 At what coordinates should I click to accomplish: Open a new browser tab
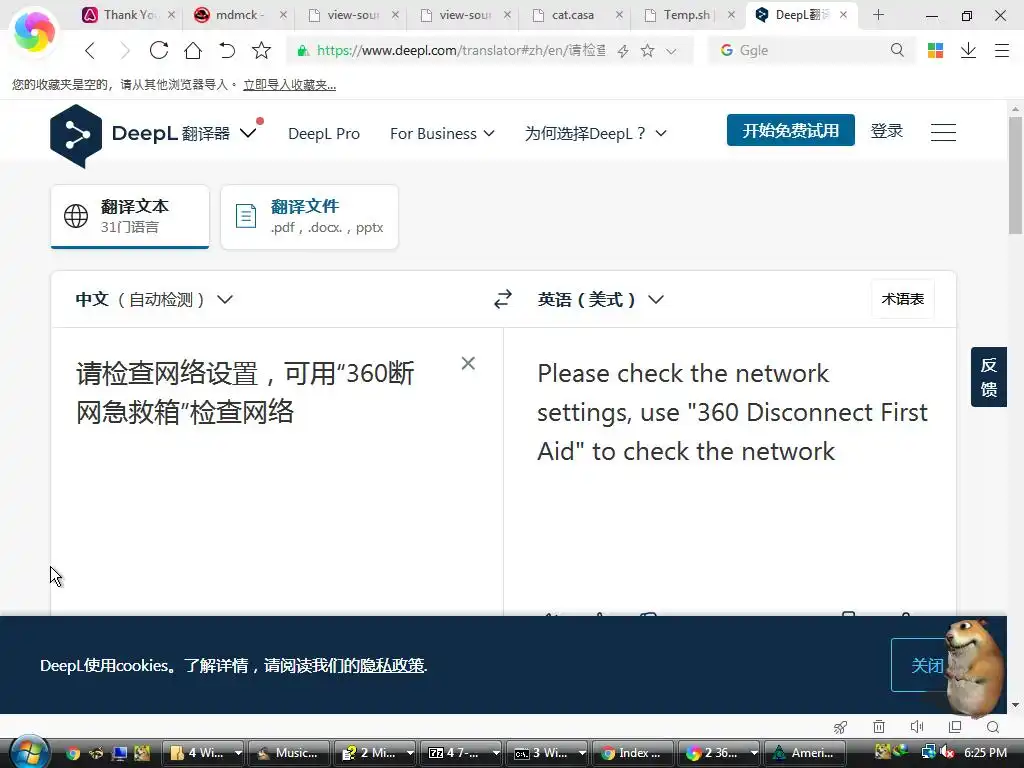[878, 15]
